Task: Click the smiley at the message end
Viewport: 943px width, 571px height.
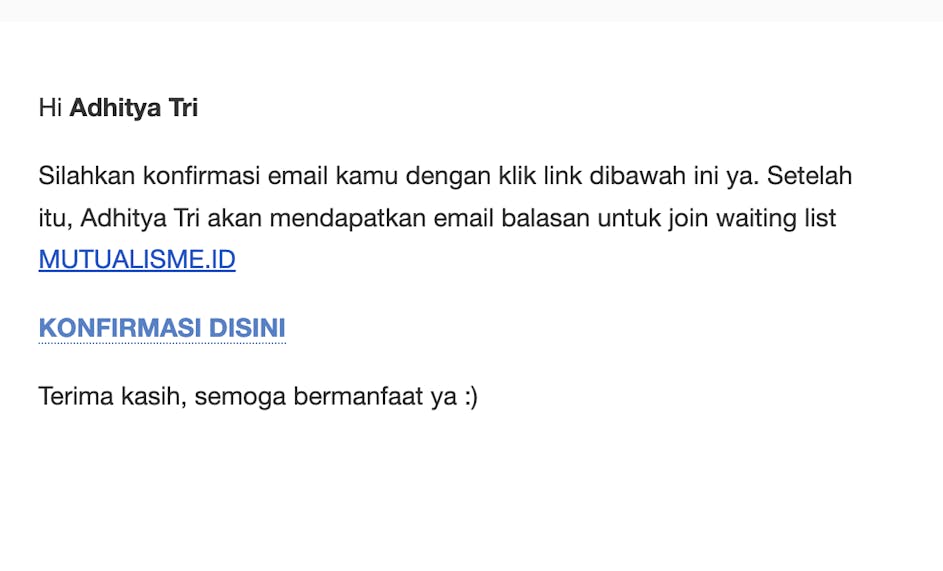Action: (x=470, y=397)
